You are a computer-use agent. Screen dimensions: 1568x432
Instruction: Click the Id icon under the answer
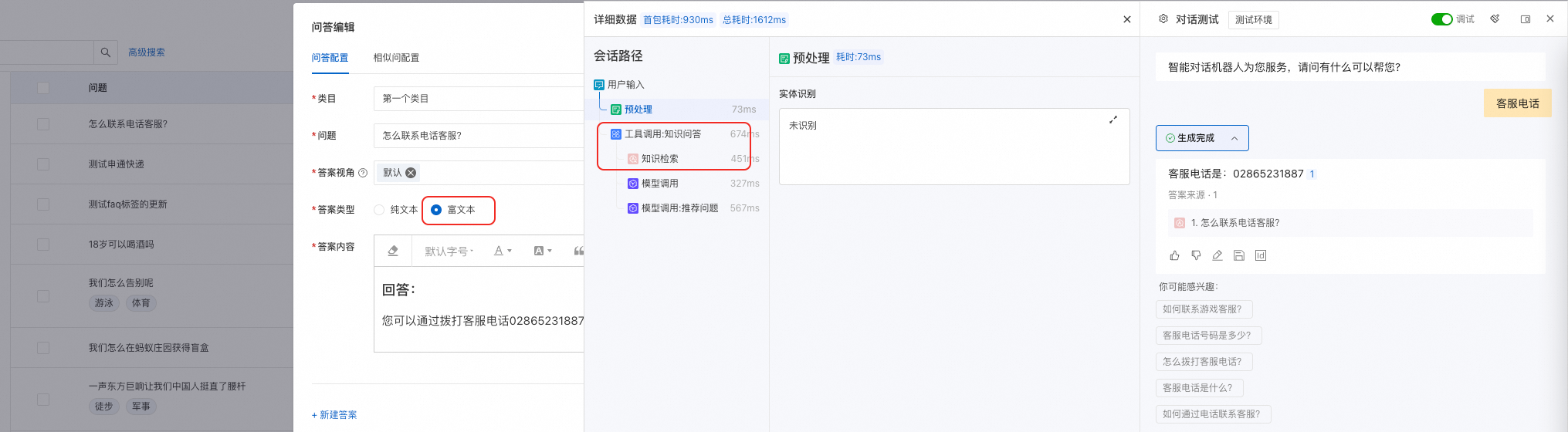[x=1261, y=255]
